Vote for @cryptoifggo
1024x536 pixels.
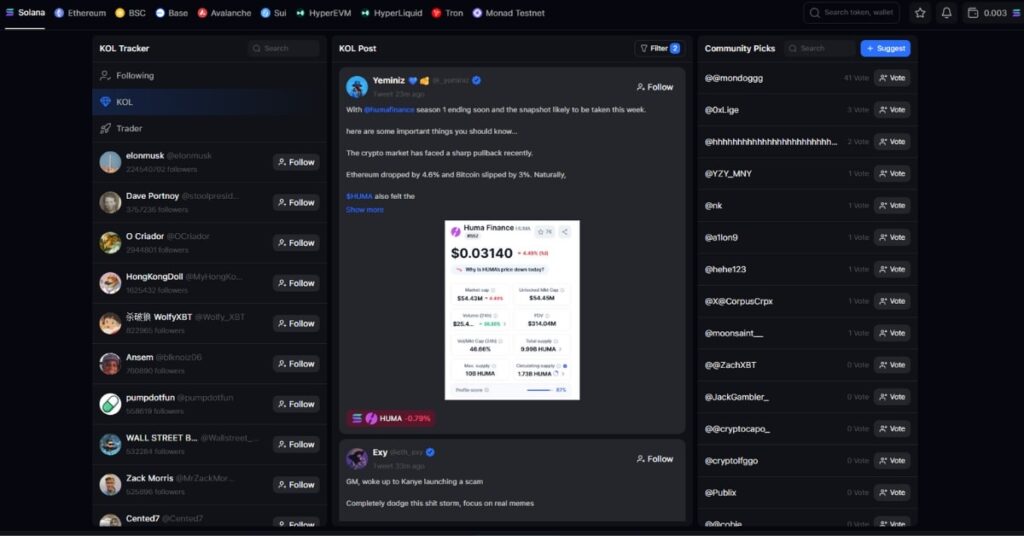pyautogui.click(x=892, y=461)
